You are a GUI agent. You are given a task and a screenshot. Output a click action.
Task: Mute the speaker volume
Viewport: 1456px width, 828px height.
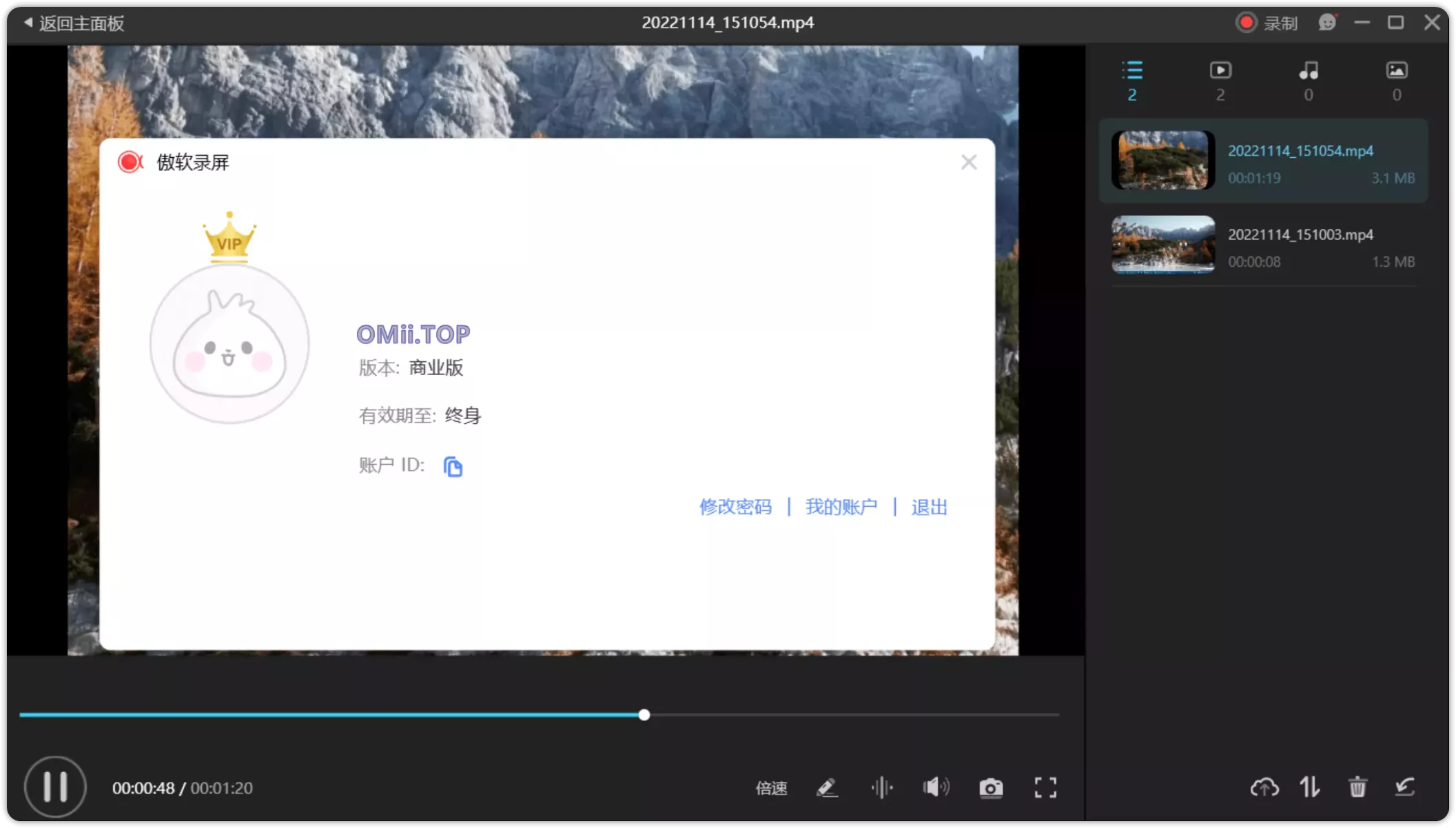tap(936, 787)
